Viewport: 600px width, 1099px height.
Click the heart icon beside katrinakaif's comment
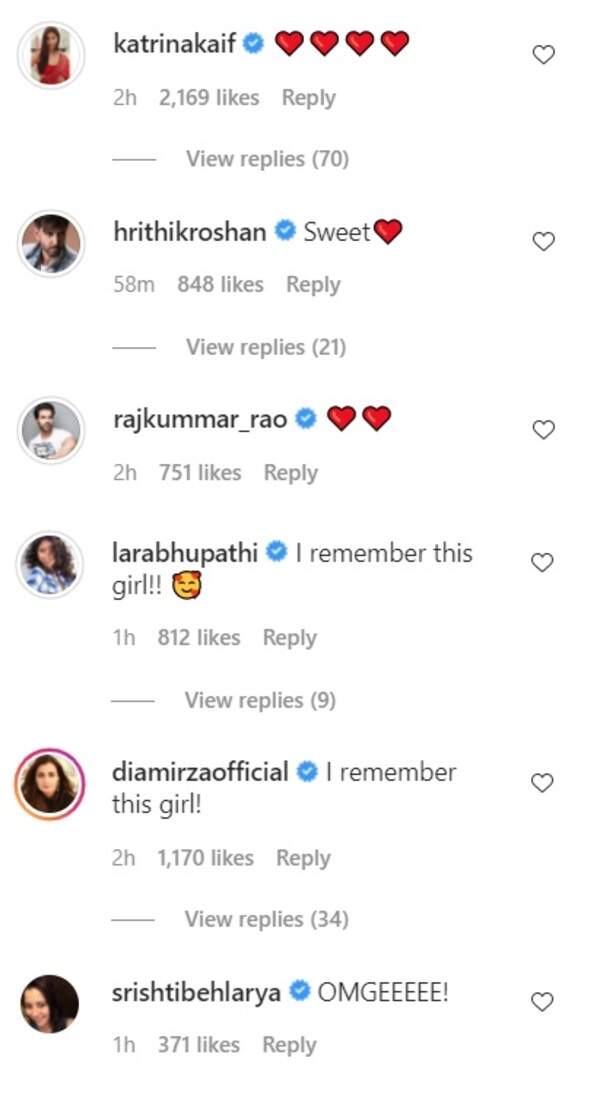(543, 55)
